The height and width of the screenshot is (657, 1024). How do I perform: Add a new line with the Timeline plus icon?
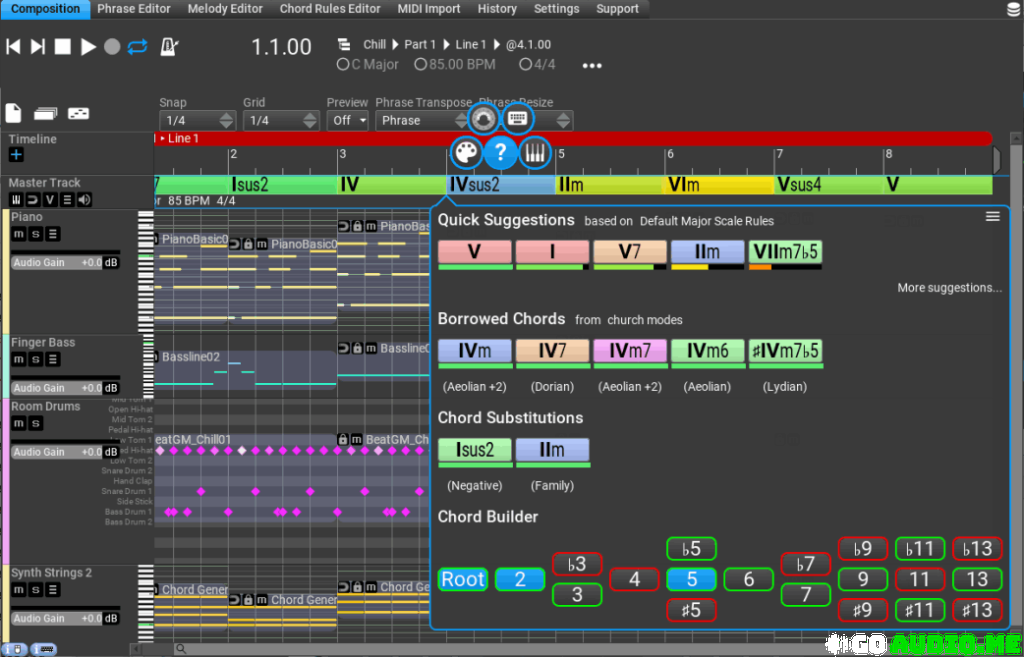pyautogui.click(x=14, y=155)
